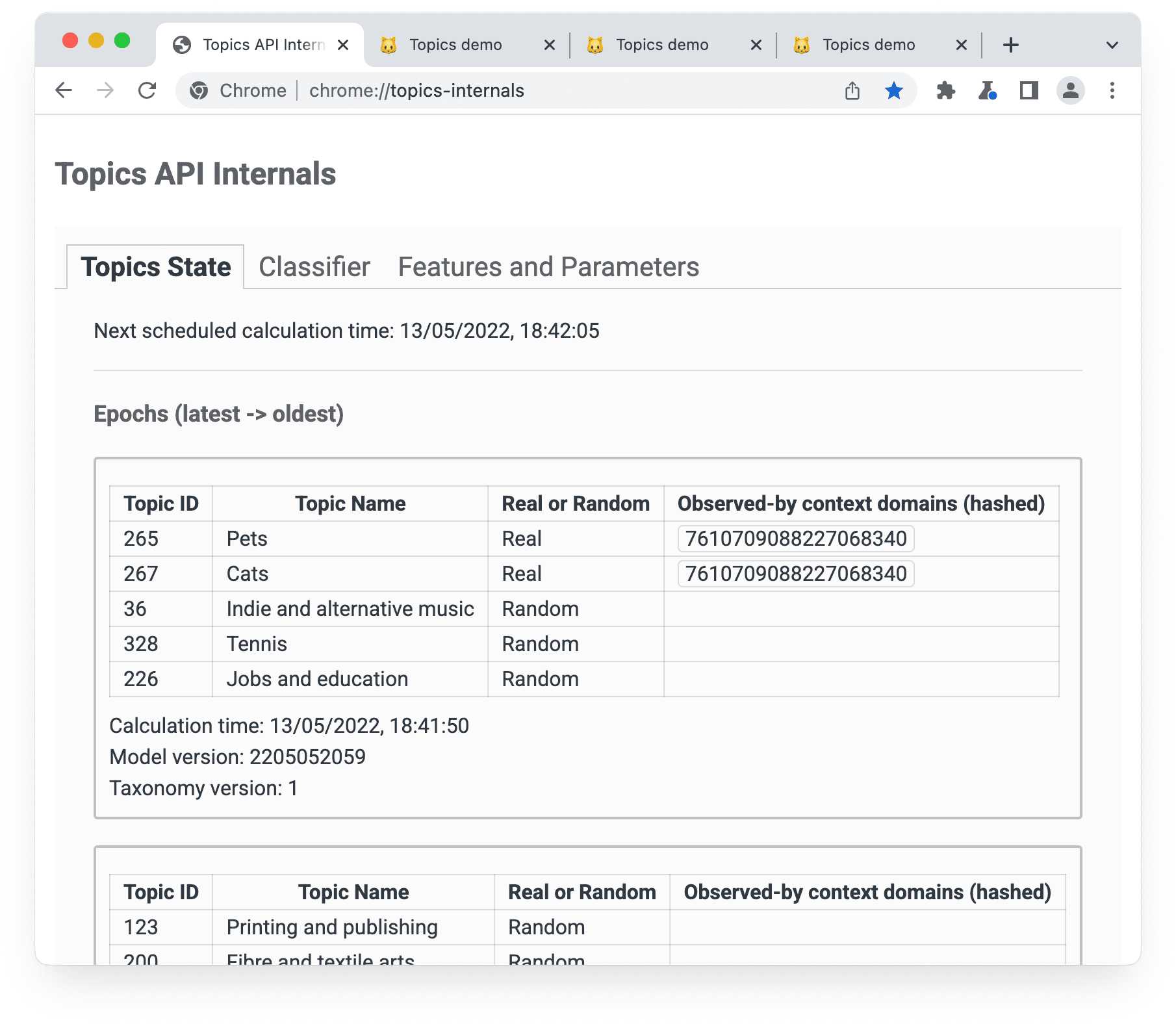Viewport: 1176px width, 1024px height.
Task: Select the hashed domain value for Cats
Action: (x=795, y=574)
